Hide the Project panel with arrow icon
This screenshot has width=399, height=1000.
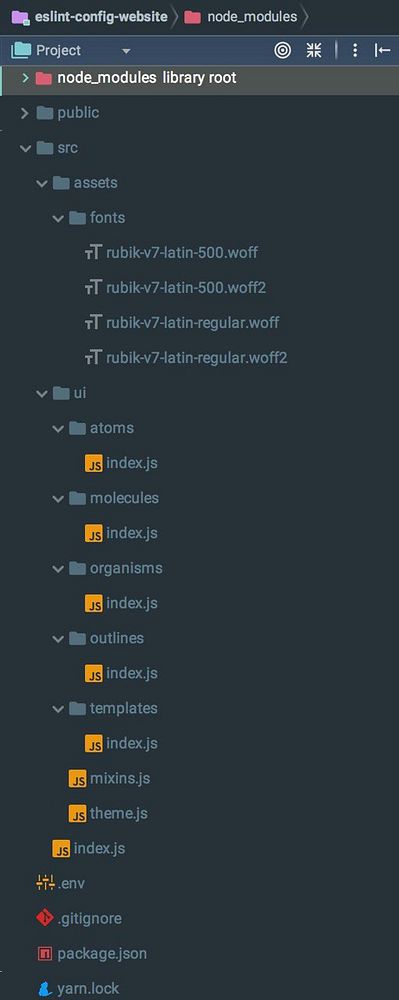[x=382, y=50]
